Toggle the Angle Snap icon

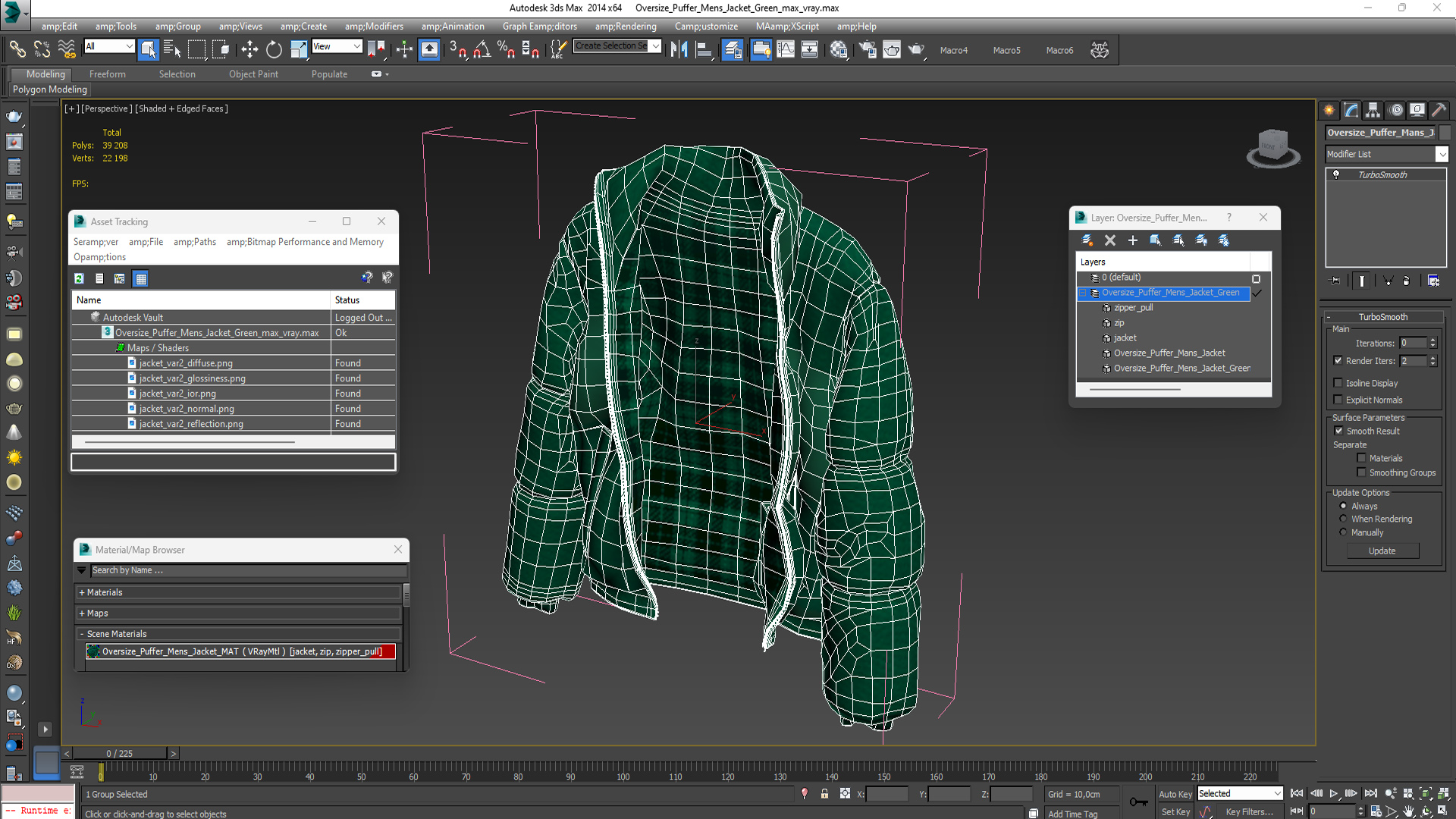point(482,50)
